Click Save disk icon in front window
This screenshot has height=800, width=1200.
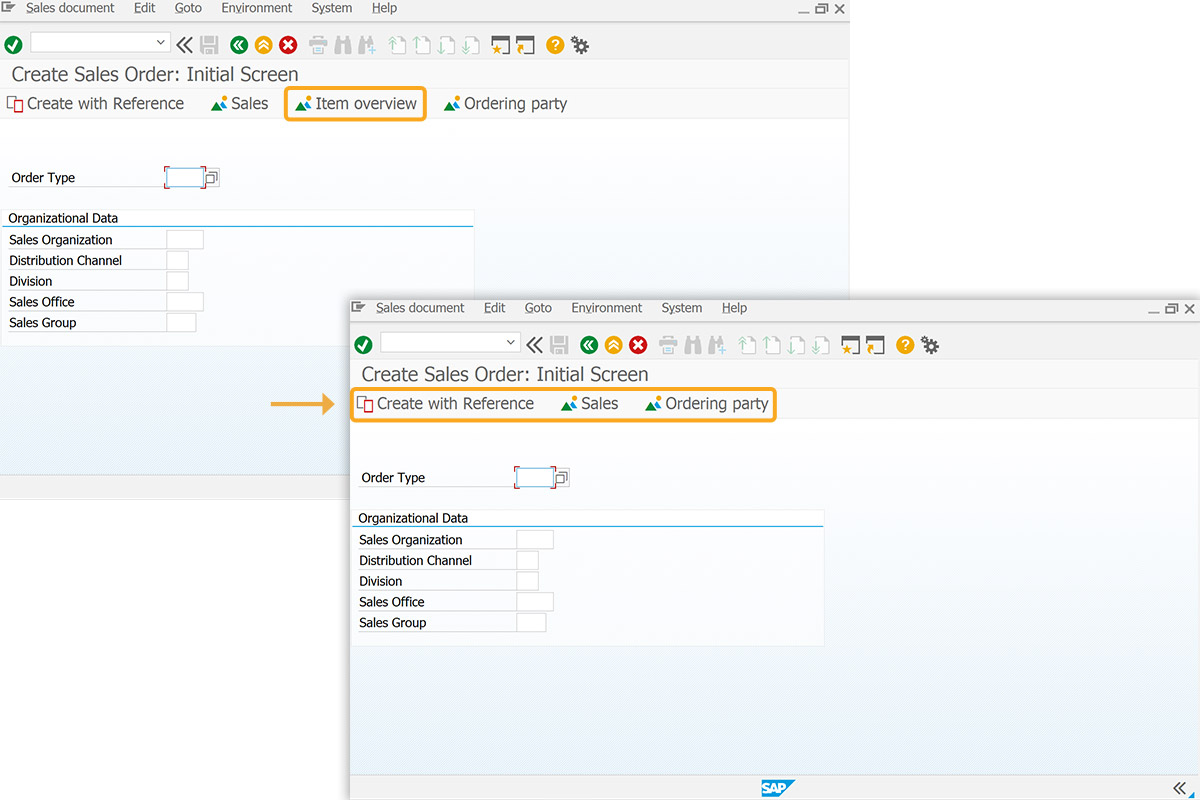pos(560,345)
